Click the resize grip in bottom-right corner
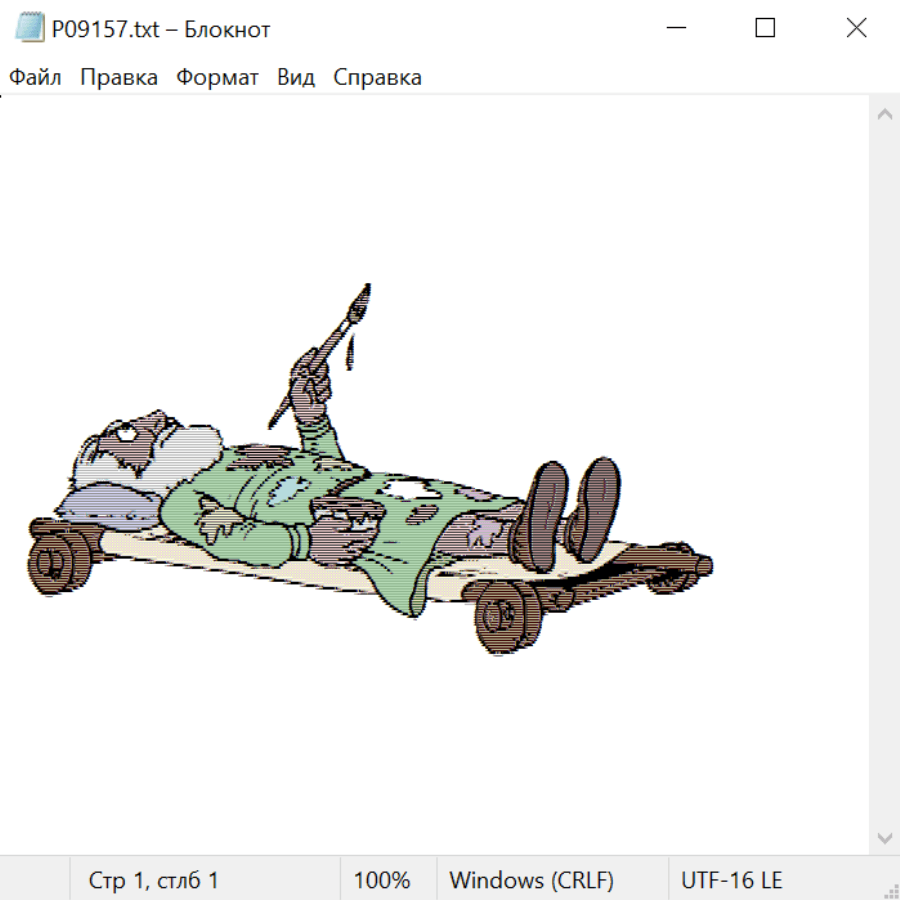Image resolution: width=900 pixels, height=900 pixels. click(x=890, y=890)
